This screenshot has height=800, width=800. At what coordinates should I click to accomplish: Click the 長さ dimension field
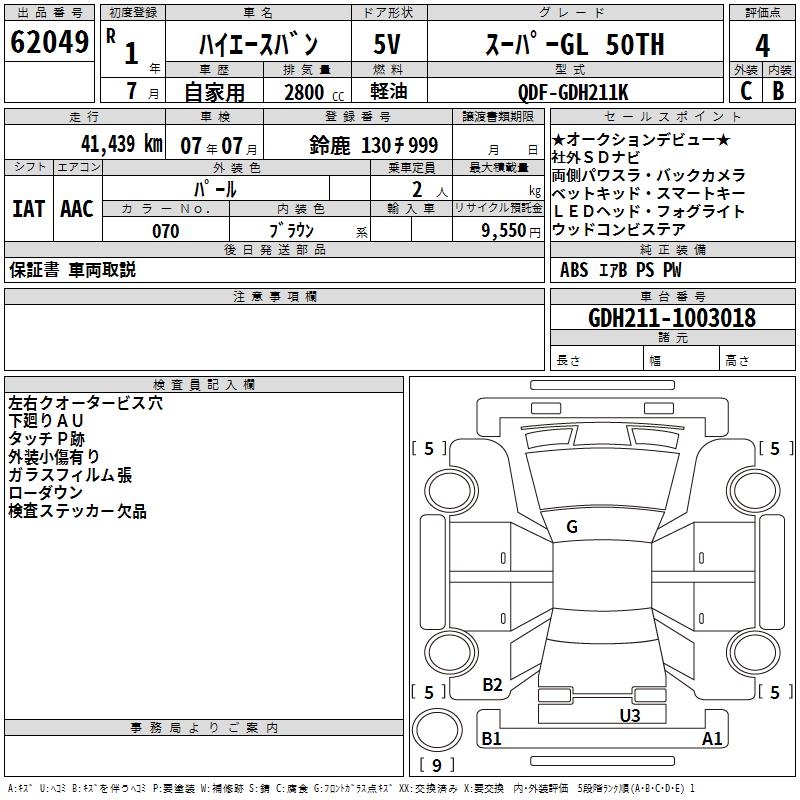(597, 359)
